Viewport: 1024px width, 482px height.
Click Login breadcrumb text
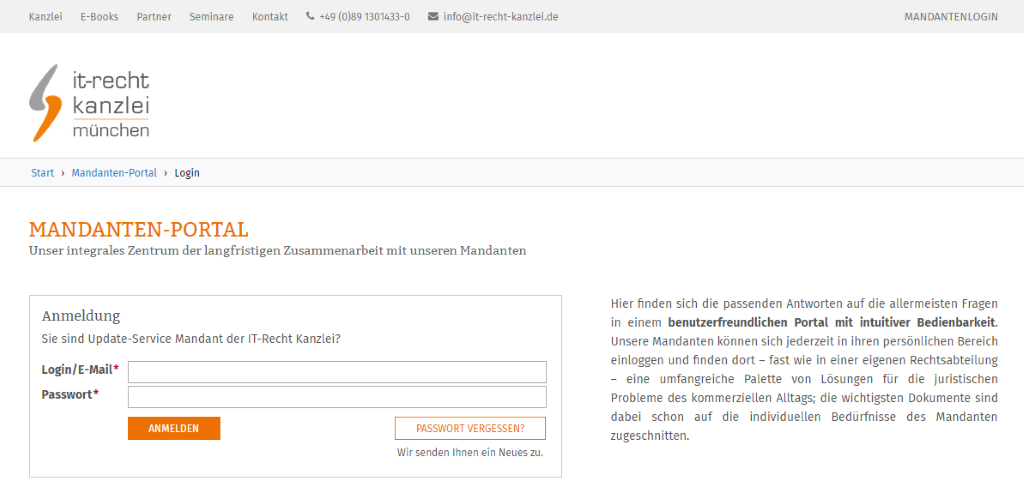pyautogui.click(x=187, y=173)
